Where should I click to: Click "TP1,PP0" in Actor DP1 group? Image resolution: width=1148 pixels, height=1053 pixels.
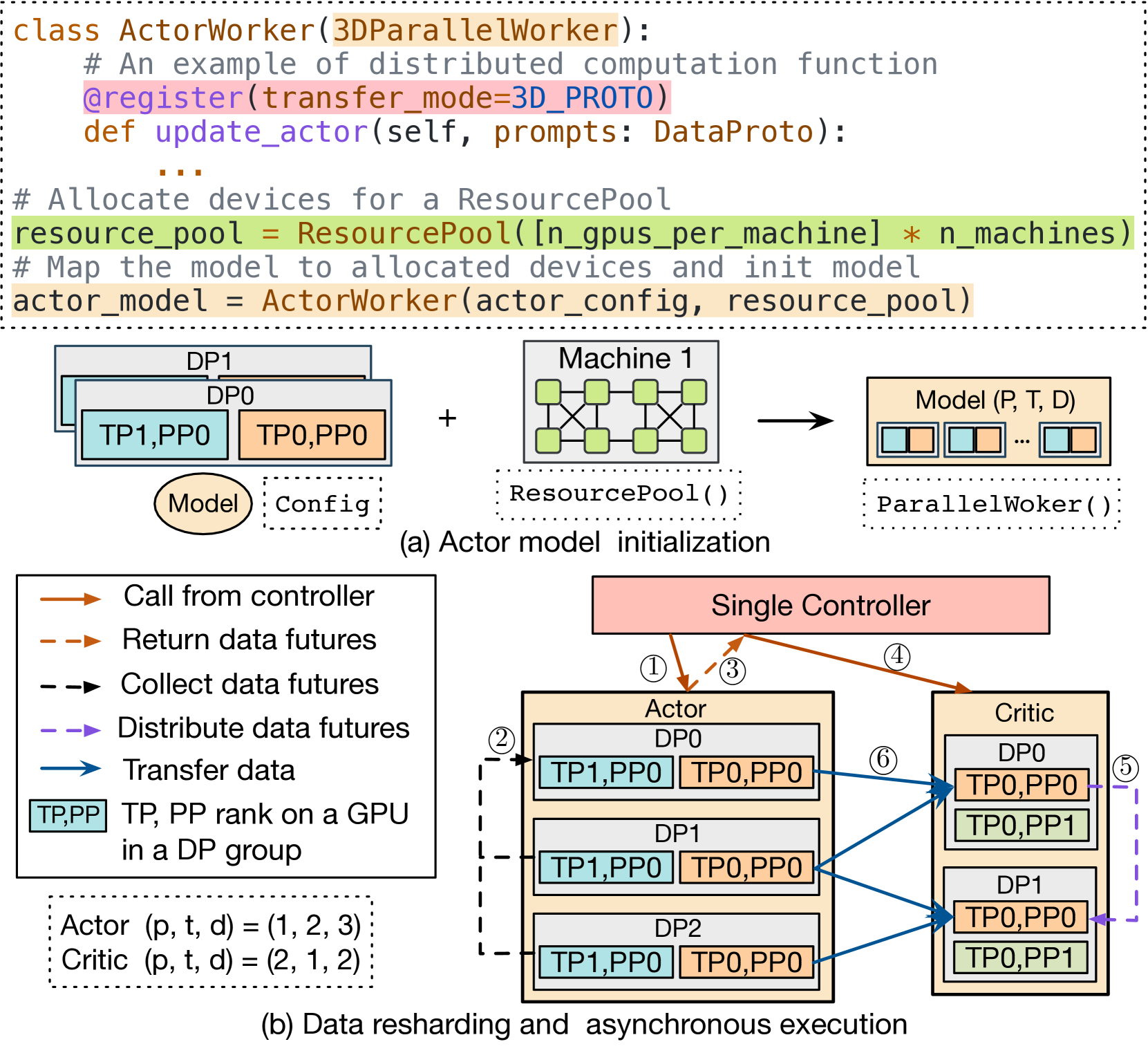[x=606, y=867]
